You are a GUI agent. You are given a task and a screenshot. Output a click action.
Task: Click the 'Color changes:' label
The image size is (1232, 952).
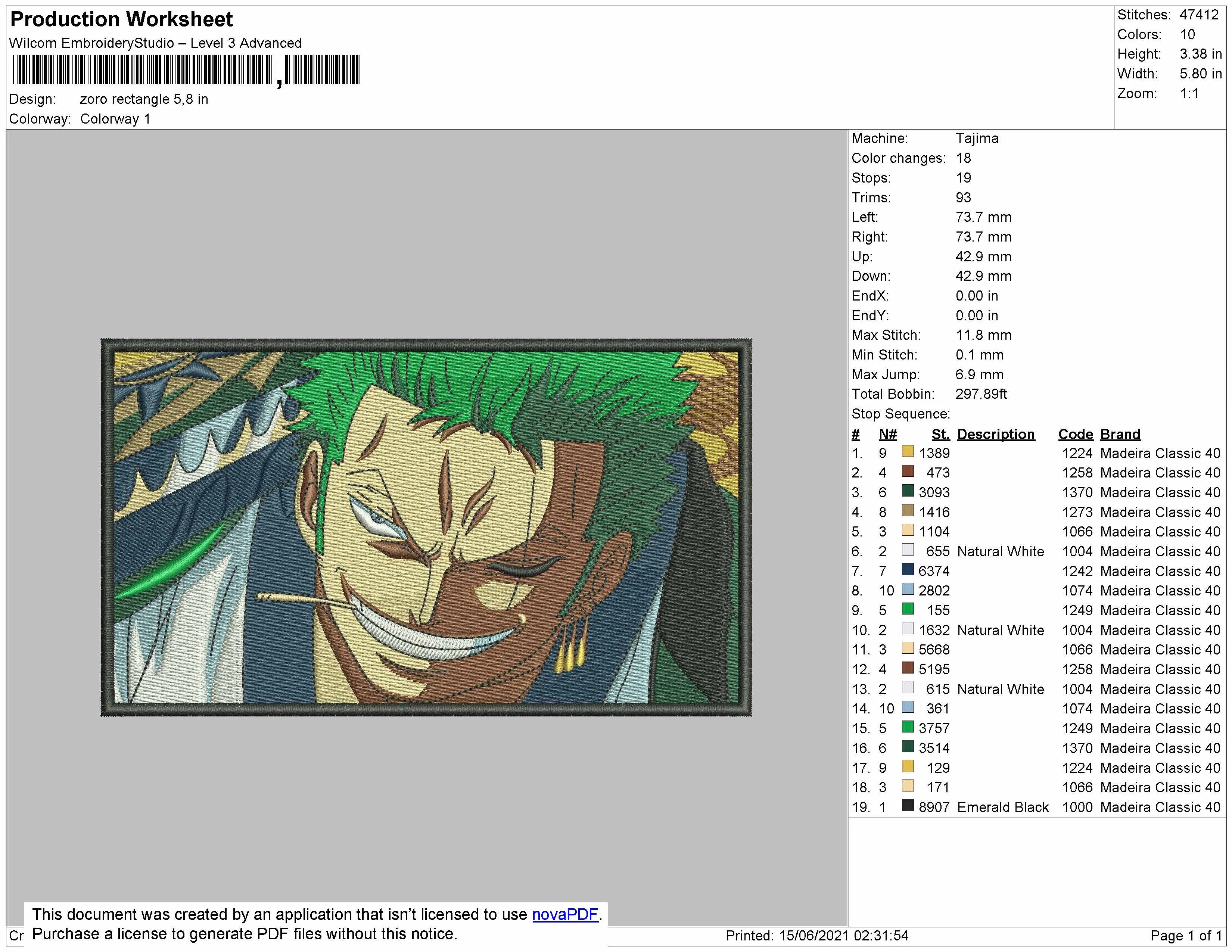pyautogui.click(x=898, y=158)
